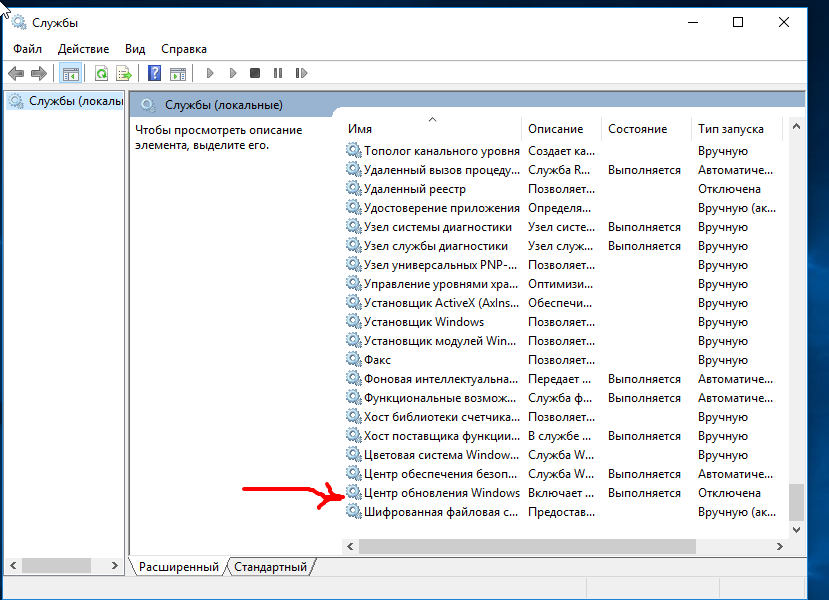829x600 pixels.
Task: Switch to the Стандартный tab
Action: coord(270,567)
